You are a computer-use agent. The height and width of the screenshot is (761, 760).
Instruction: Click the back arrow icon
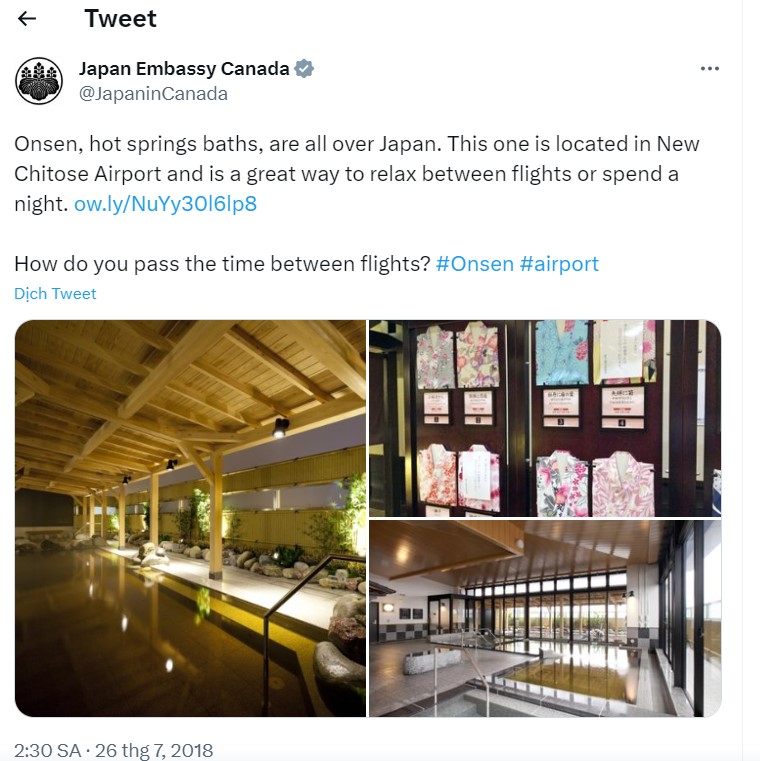pos(27,19)
